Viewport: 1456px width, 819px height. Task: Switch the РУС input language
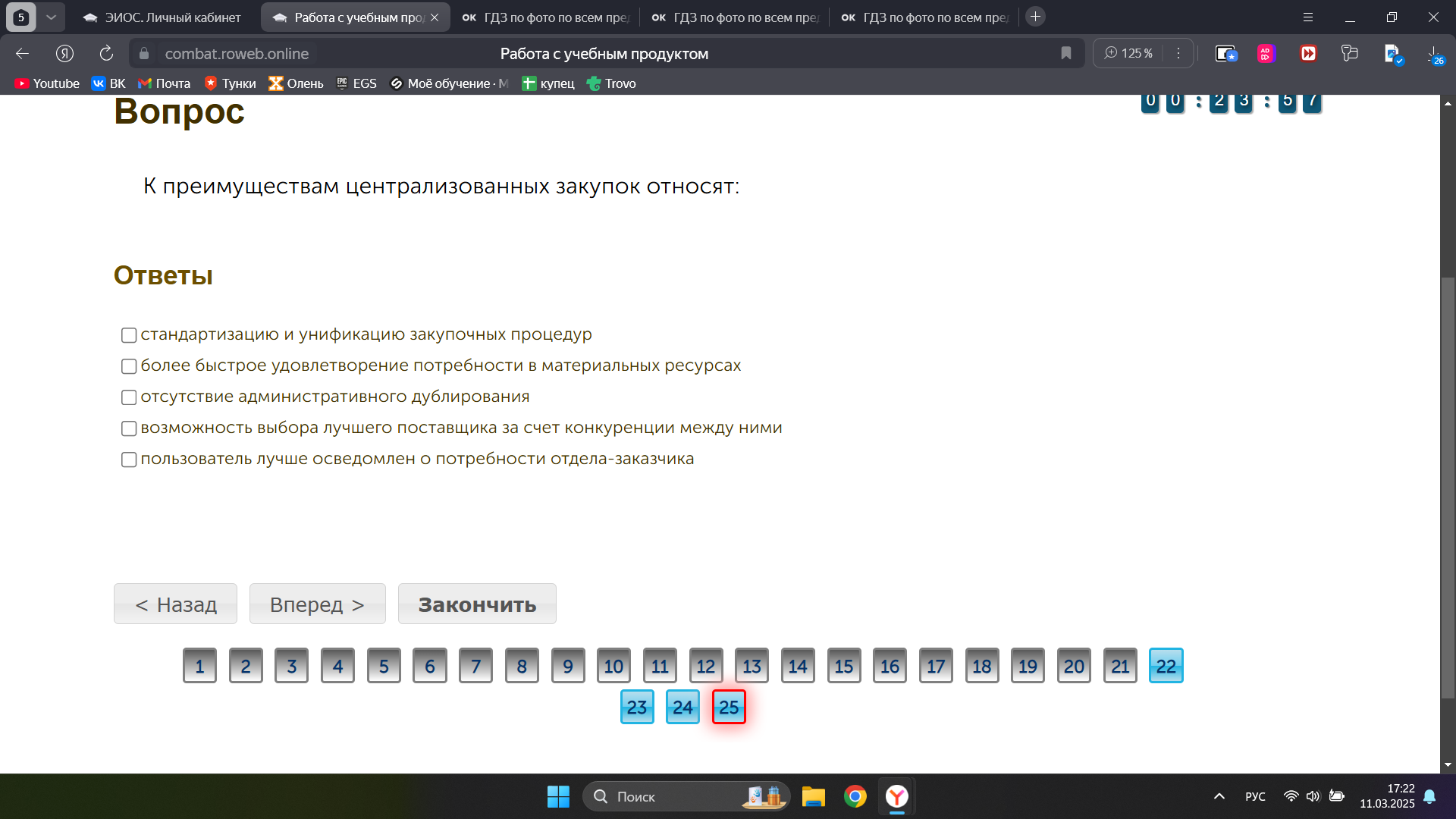(1255, 796)
